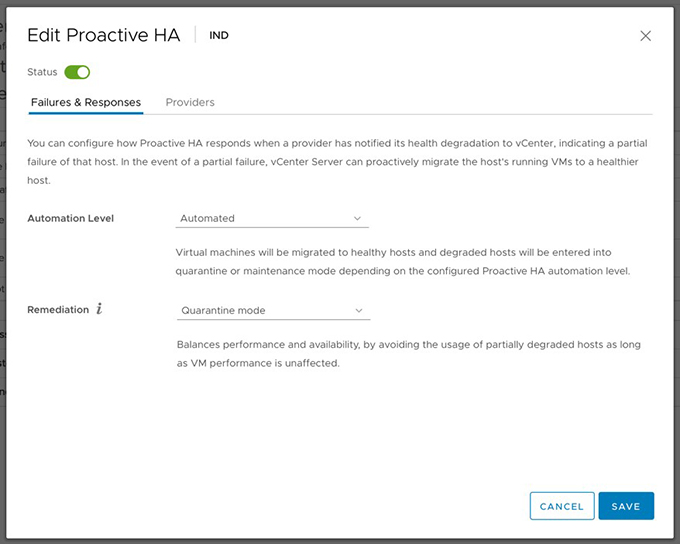Open the Automation Level dropdown showing Automated
Image resolution: width=680 pixels, height=544 pixels.
point(272,218)
